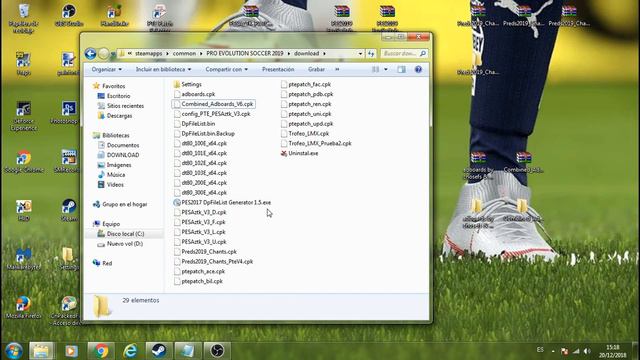Viewport: 640px width, 360px height.
Task: Open the Compartir con dropdown
Action: click(x=227, y=69)
